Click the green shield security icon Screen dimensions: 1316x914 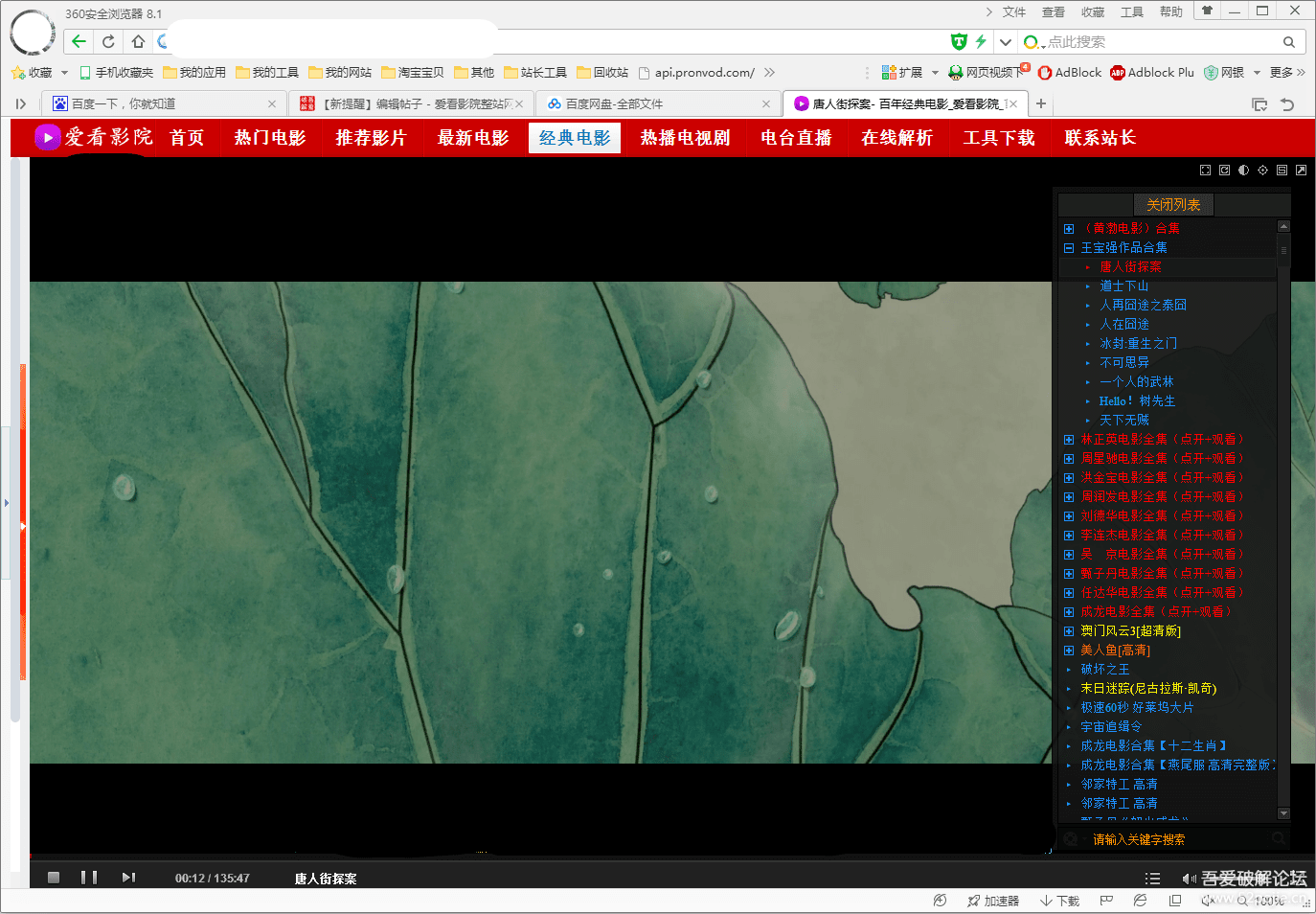pyautogui.click(x=958, y=41)
